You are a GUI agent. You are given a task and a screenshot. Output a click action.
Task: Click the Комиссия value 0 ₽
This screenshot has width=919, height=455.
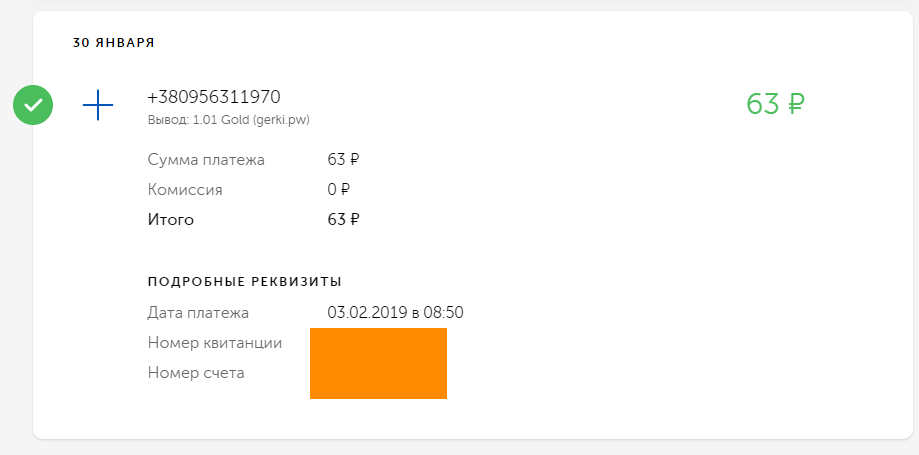[339, 190]
